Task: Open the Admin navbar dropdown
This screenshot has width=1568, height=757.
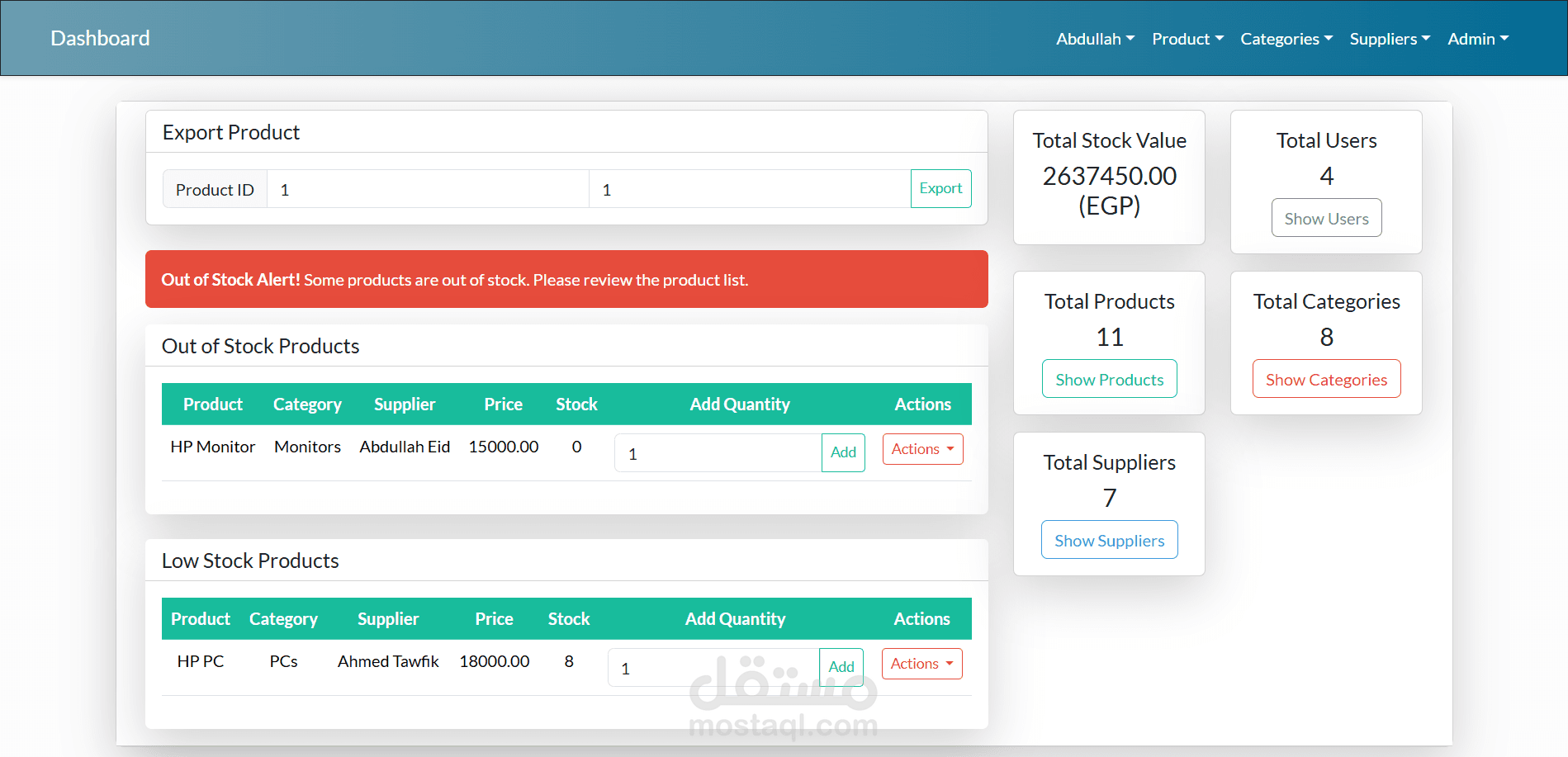Action: pyautogui.click(x=1478, y=39)
